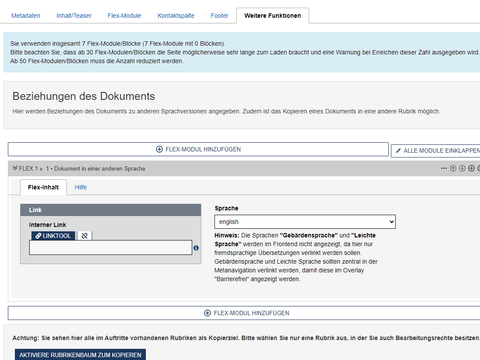Open the three-dots menu in FLEX 1 header
Viewport: 480px width, 360px height.
pyautogui.click(x=444, y=168)
